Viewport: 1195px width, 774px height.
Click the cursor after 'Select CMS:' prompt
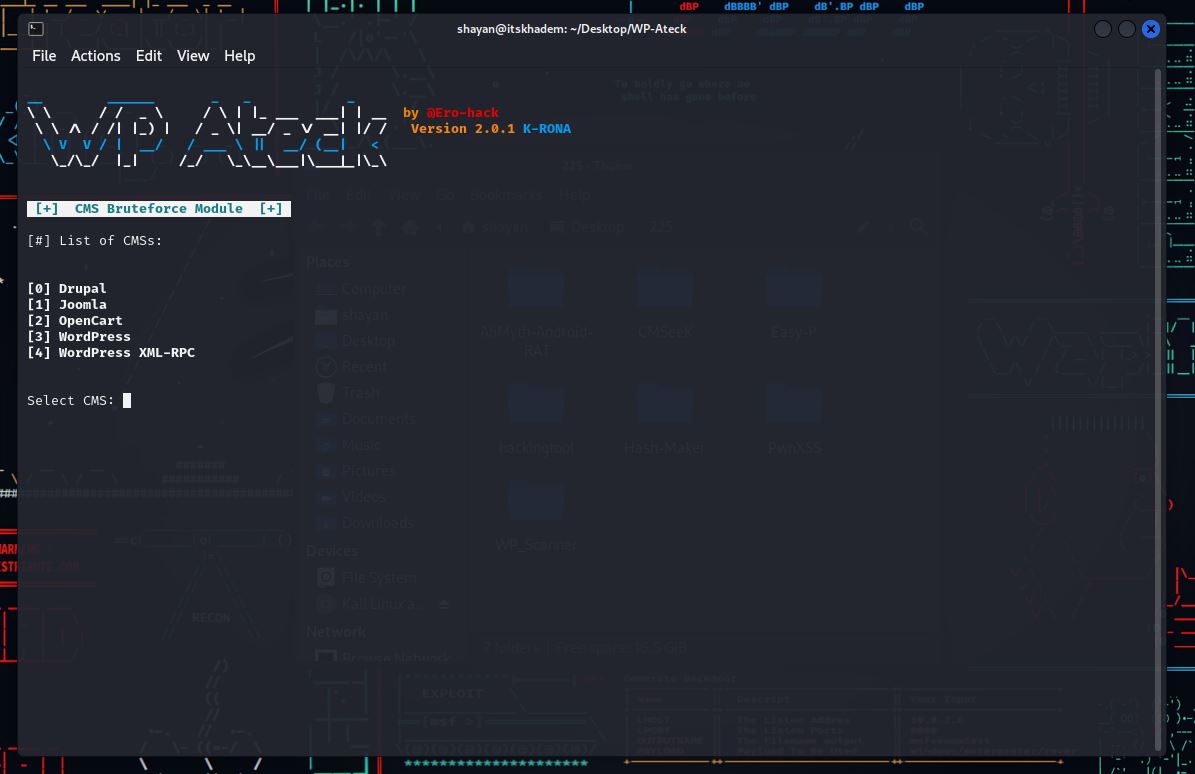pyautogui.click(x=127, y=401)
